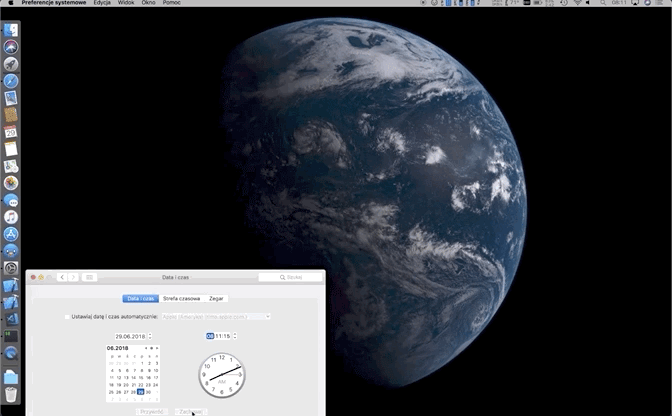Click the Przywróć button
The height and width of the screenshot is (416, 672).
(152, 412)
